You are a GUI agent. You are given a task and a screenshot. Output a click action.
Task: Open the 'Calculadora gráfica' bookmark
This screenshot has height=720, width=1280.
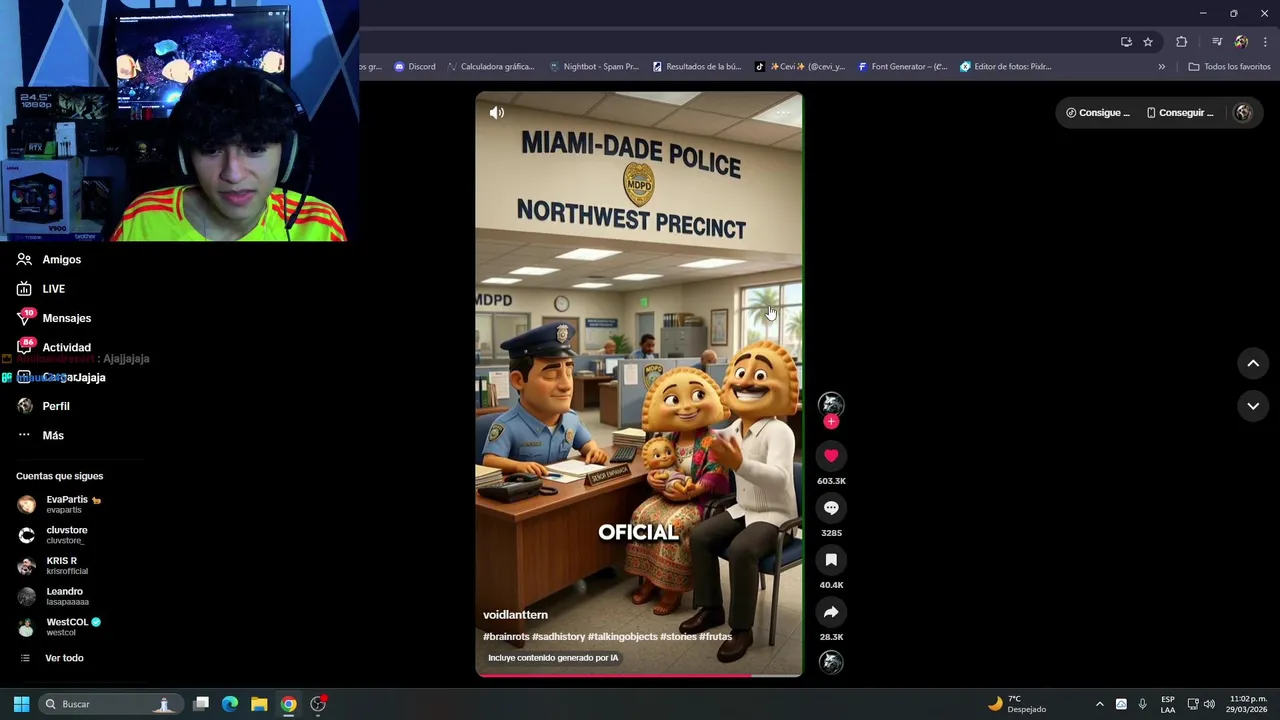491,67
